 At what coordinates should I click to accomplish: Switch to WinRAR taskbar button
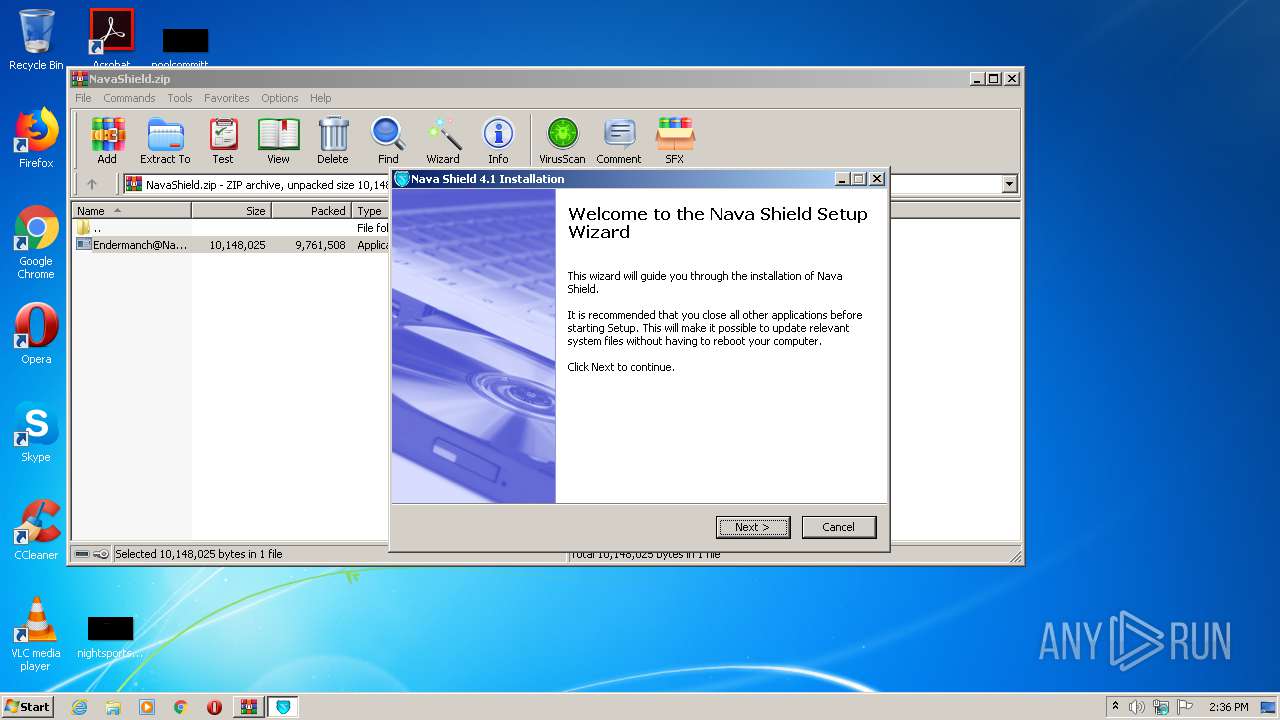click(x=249, y=707)
